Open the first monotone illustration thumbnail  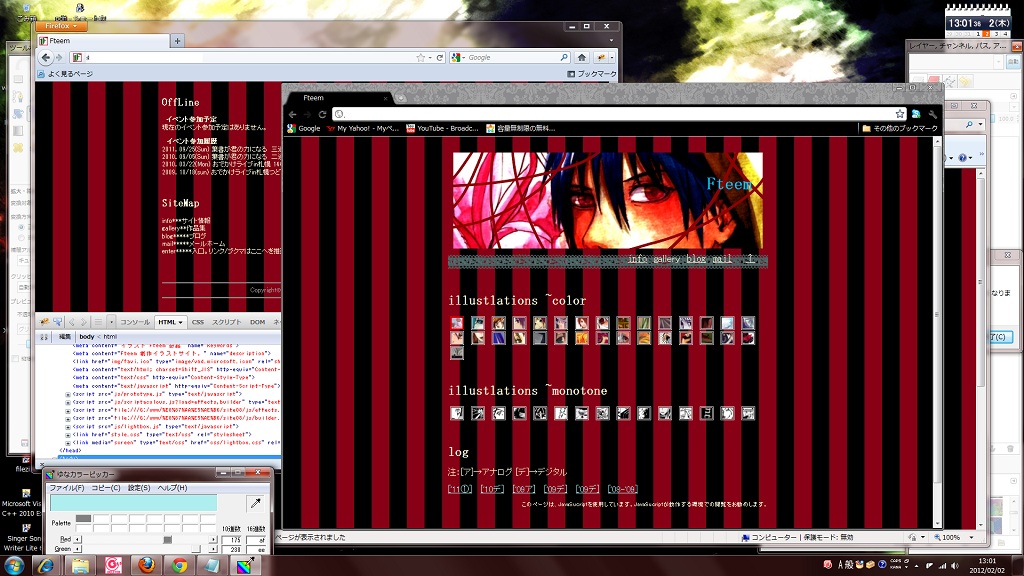[x=457, y=413]
